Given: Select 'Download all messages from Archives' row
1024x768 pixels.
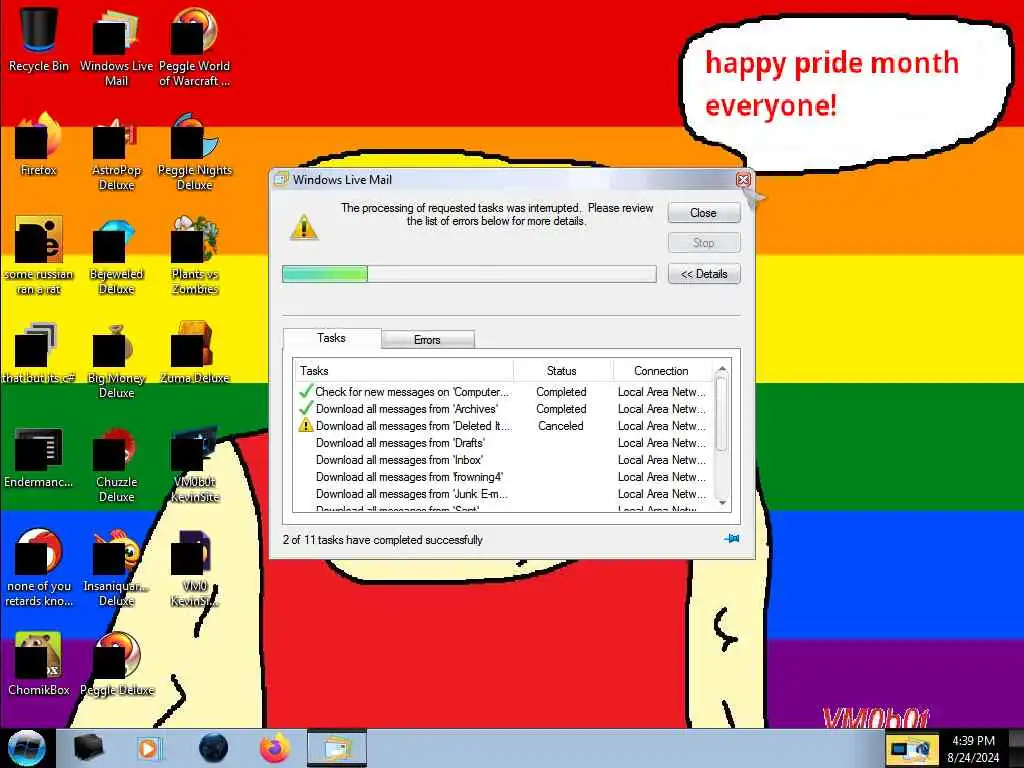Looking at the screenshot, I should coord(503,409).
